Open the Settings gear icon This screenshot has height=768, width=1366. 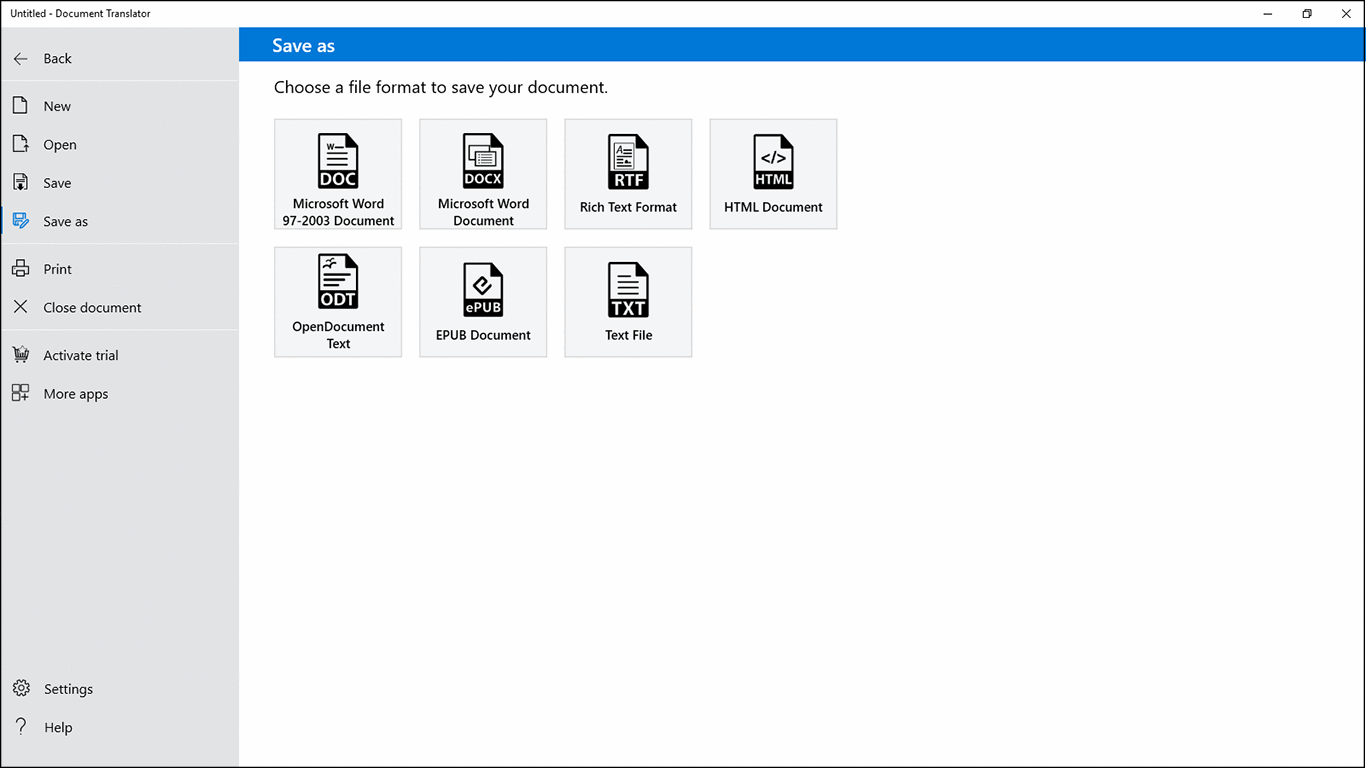coord(21,688)
